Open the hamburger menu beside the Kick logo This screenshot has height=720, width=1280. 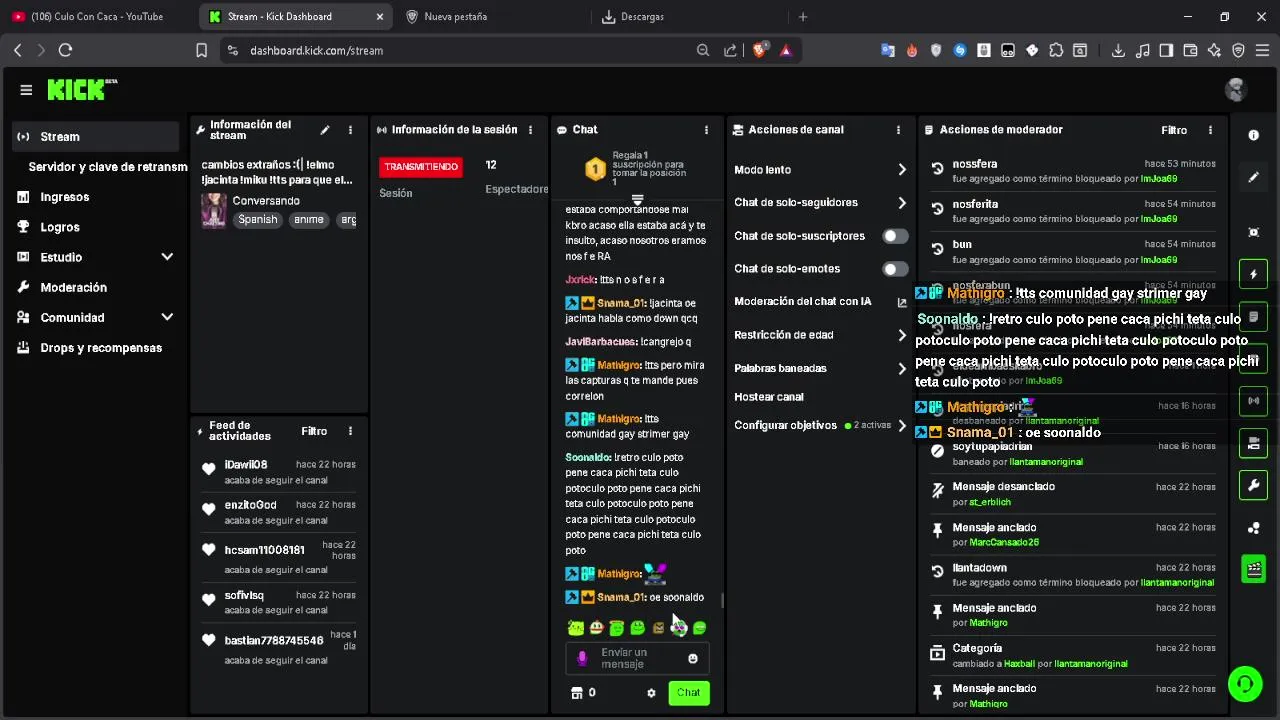click(x=26, y=90)
